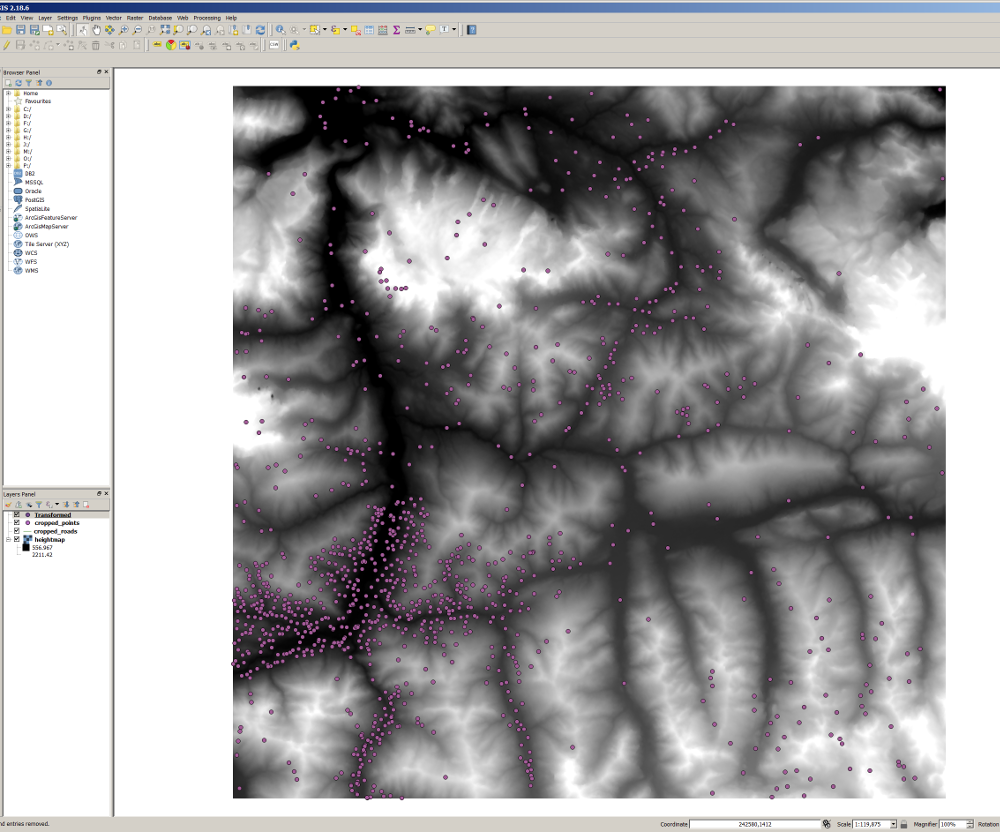Screen dimensions: 1000x832
Task: Open the Scale dropdown in status bar
Action: [x=893, y=824]
